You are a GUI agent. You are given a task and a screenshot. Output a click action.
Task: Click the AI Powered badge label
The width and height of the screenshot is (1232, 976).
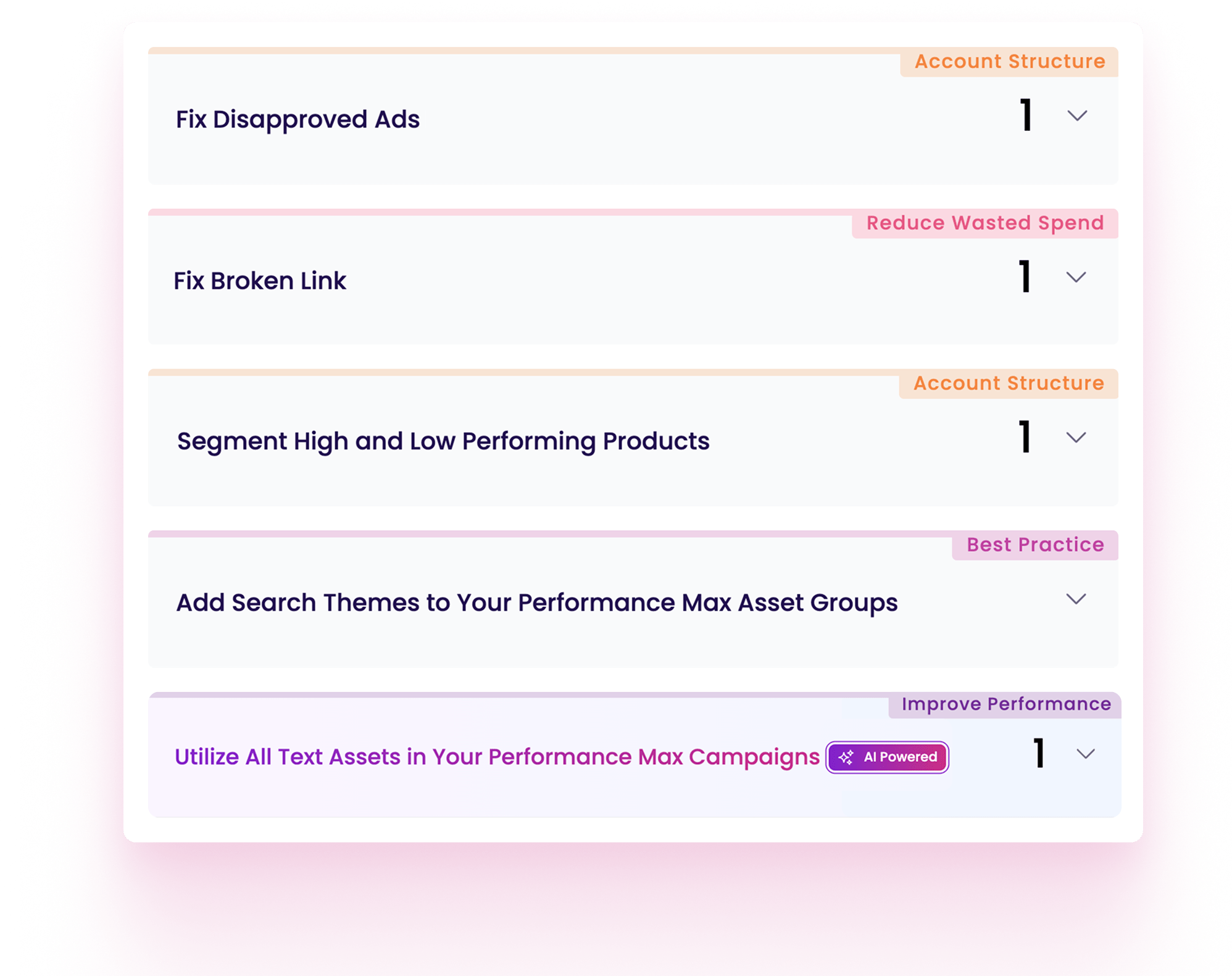point(900,757)
